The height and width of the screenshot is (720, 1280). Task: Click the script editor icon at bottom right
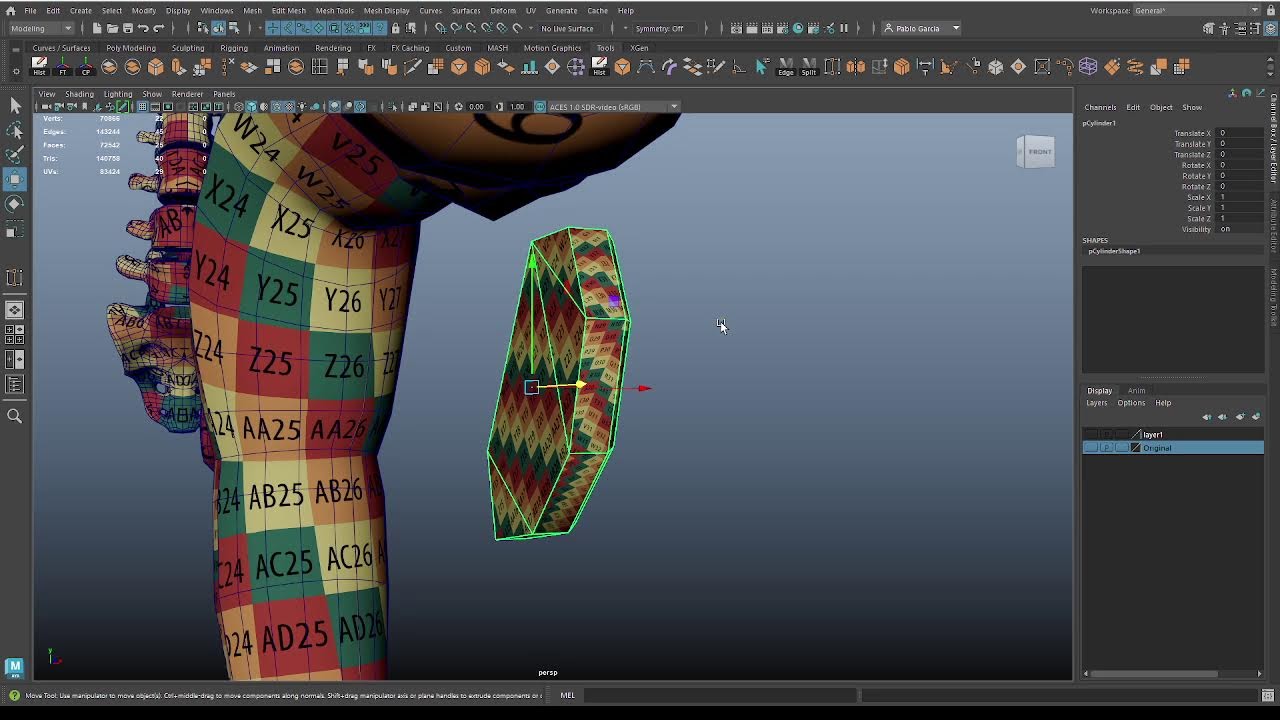pos(1268,695)
